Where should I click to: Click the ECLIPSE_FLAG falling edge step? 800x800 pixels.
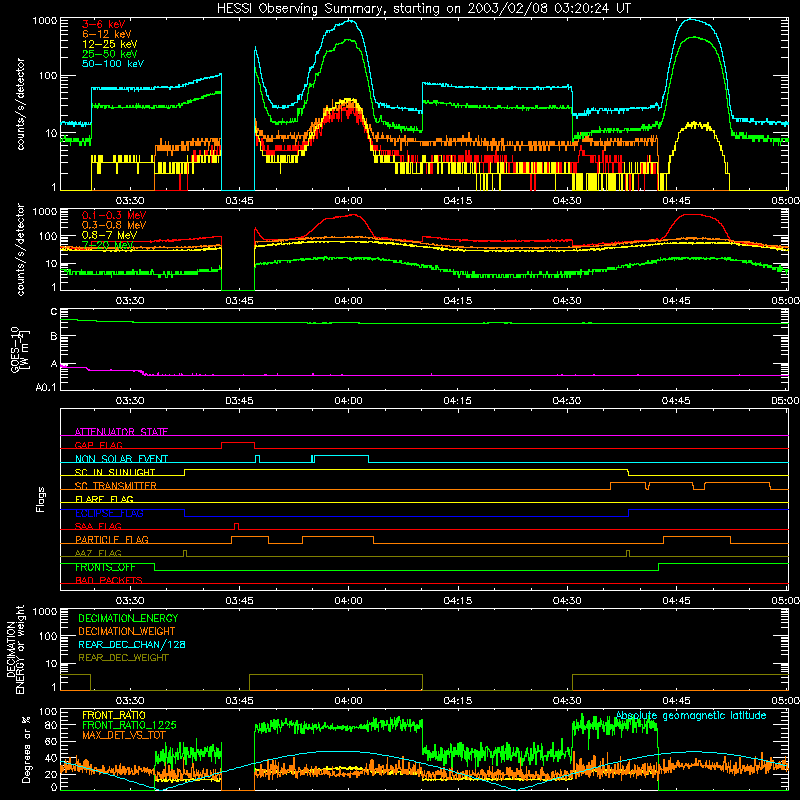click(185, 513)
